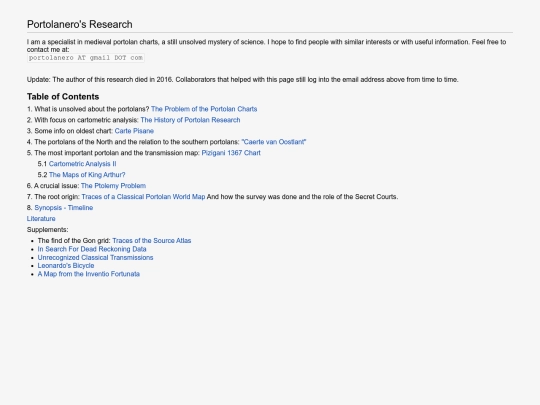This screenshot has width=540, height=405.
Task: Click the portolanero AT gmail DOT com address box
Action: (x=86, y=58)
